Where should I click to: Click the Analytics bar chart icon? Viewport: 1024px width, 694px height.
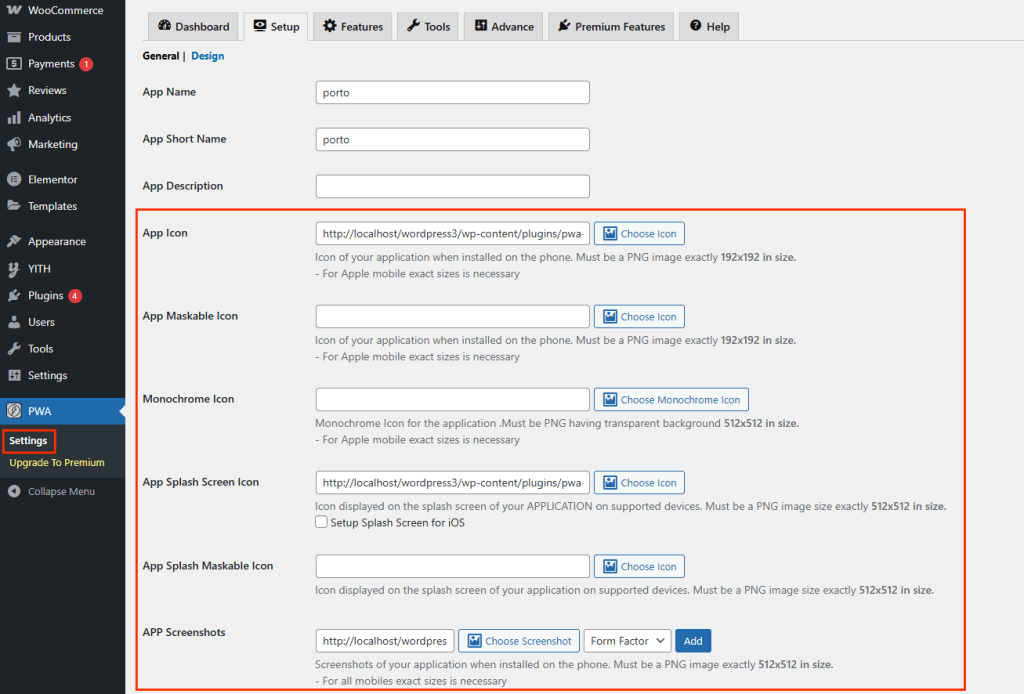[x=14, y=118]
